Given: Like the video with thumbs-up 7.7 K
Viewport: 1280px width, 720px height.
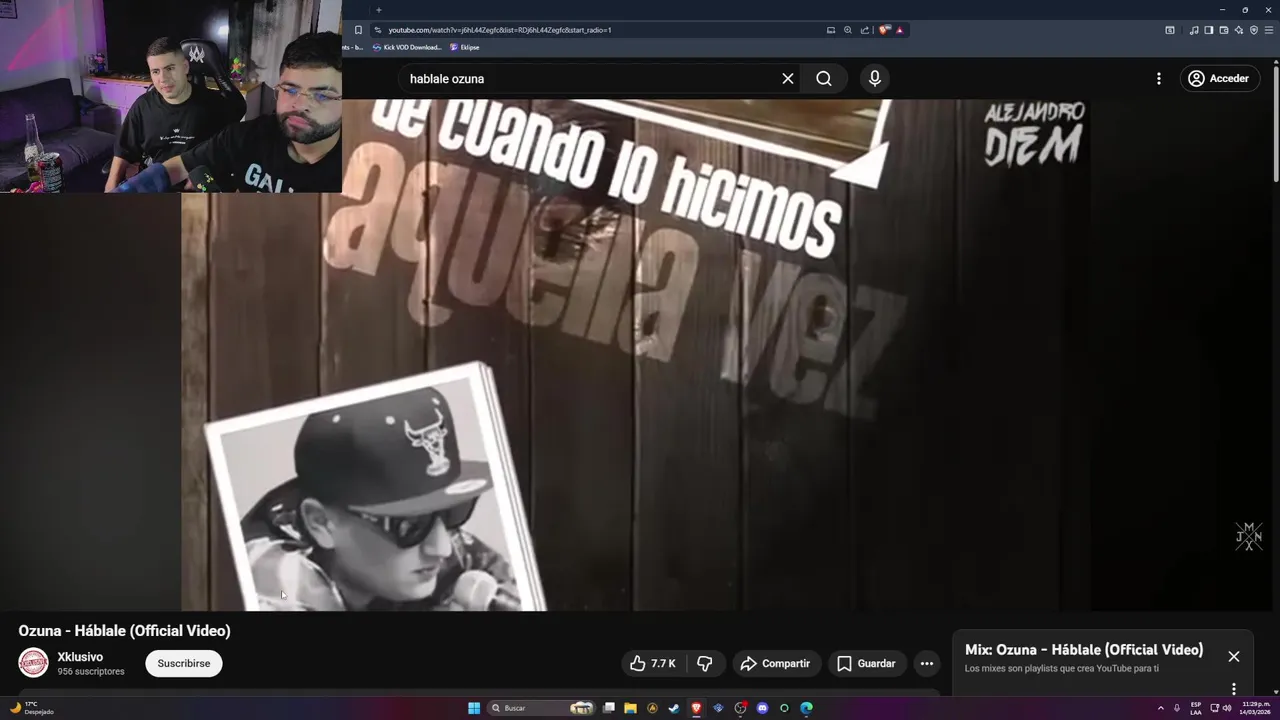Looking at the screenshot, I should click(653, 663).
